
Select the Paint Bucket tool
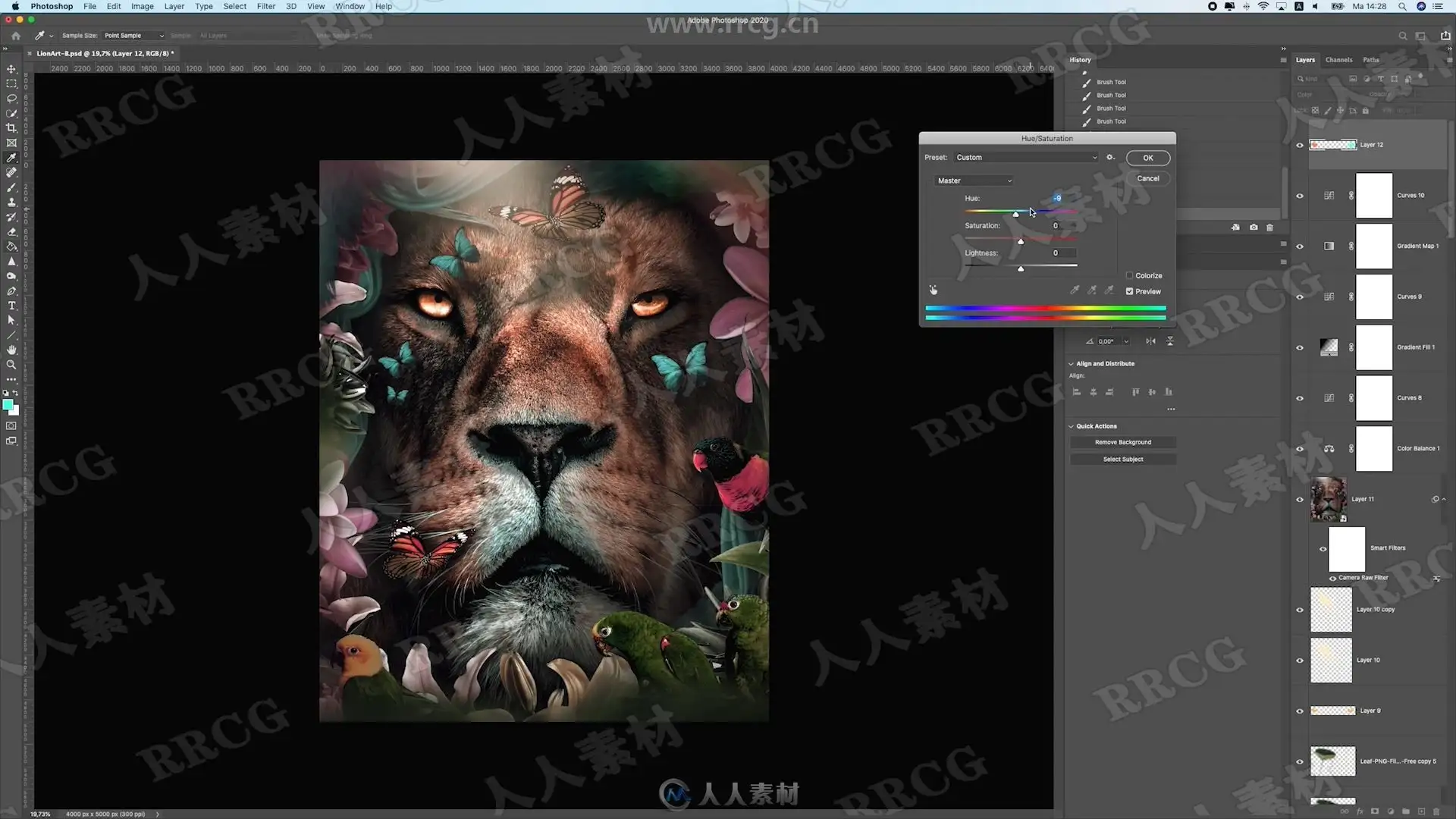(x=11, y=246)
